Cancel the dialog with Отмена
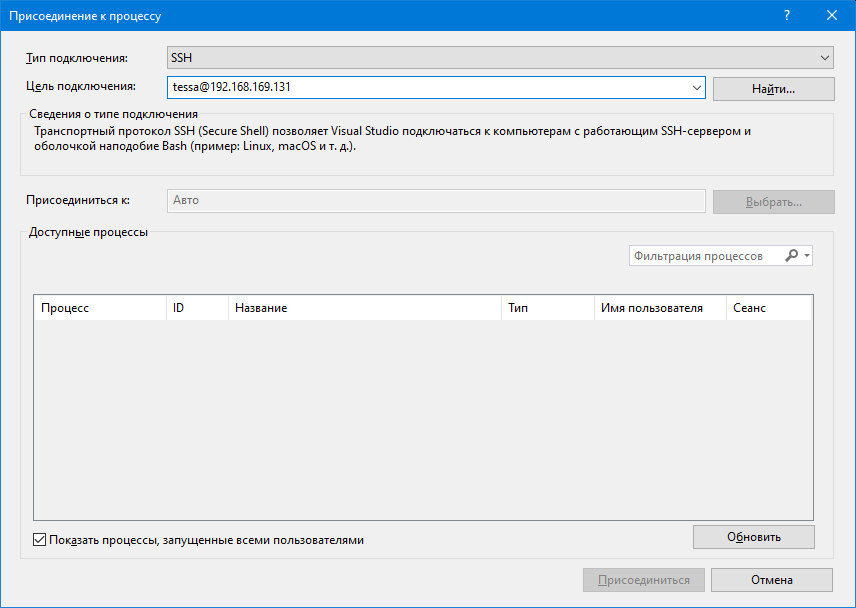The height and width of the screenshot is (608, 856). point(772,580)
